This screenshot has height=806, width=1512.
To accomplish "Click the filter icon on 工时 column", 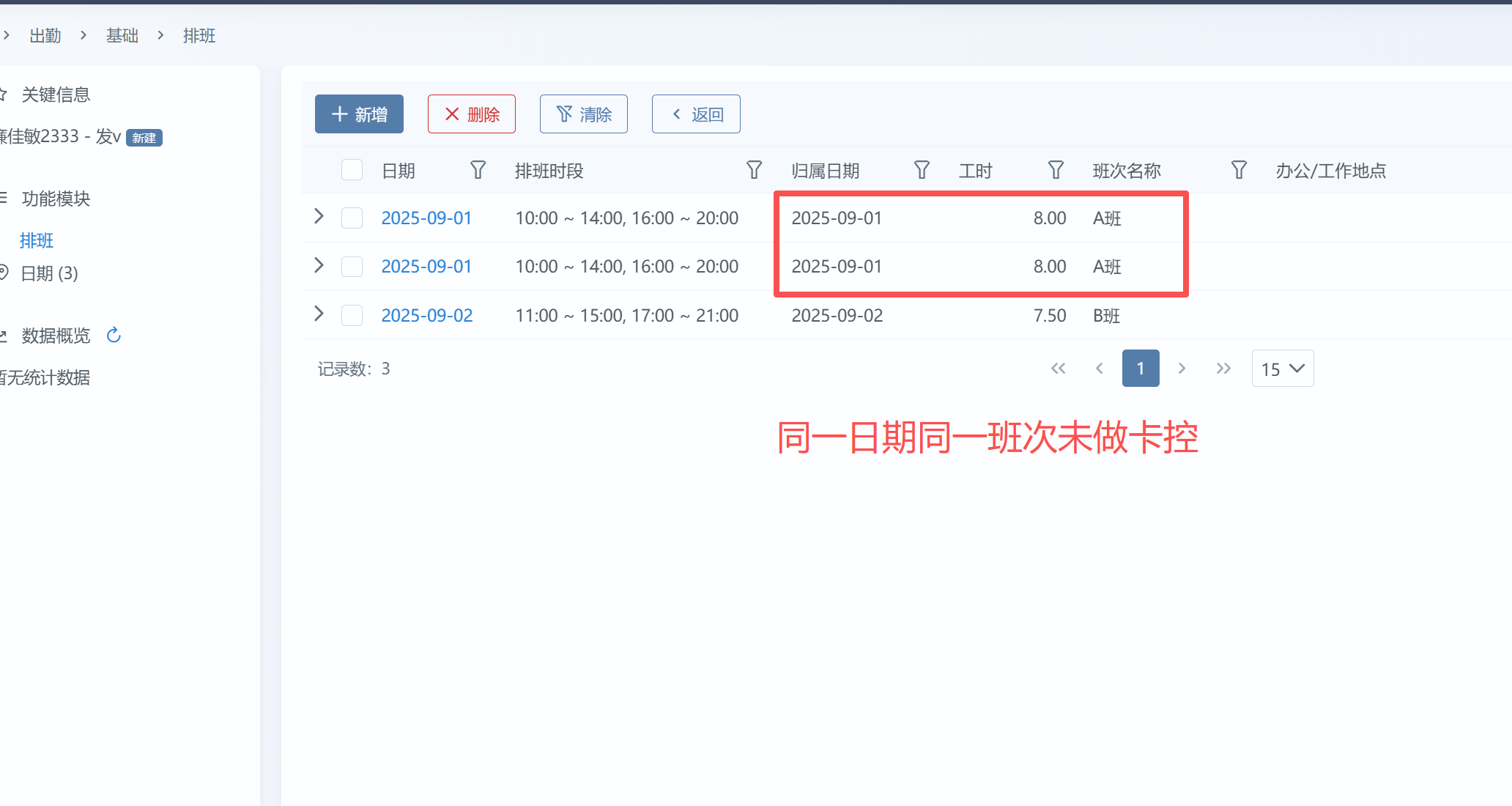I will 1056,171.
